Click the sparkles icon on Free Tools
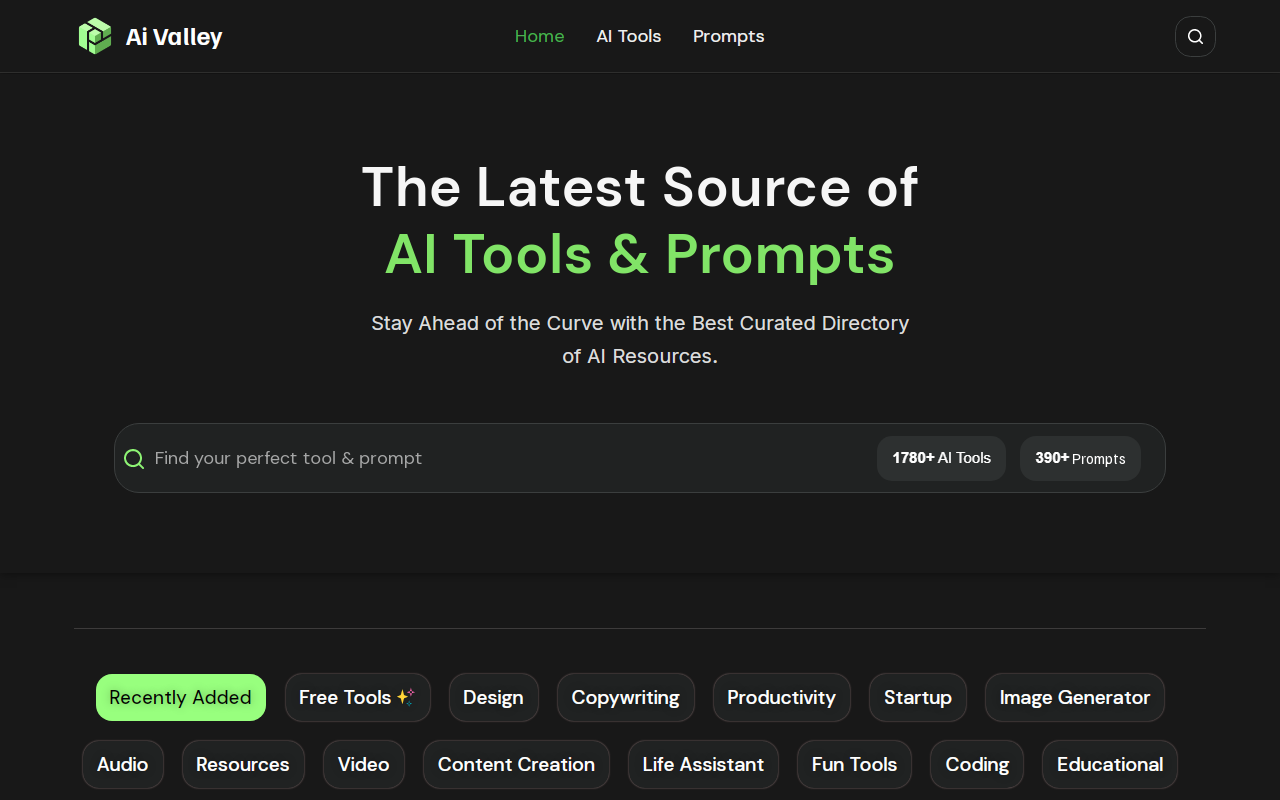The width and height of the screenshot is (1280, 800). [405, 697]
